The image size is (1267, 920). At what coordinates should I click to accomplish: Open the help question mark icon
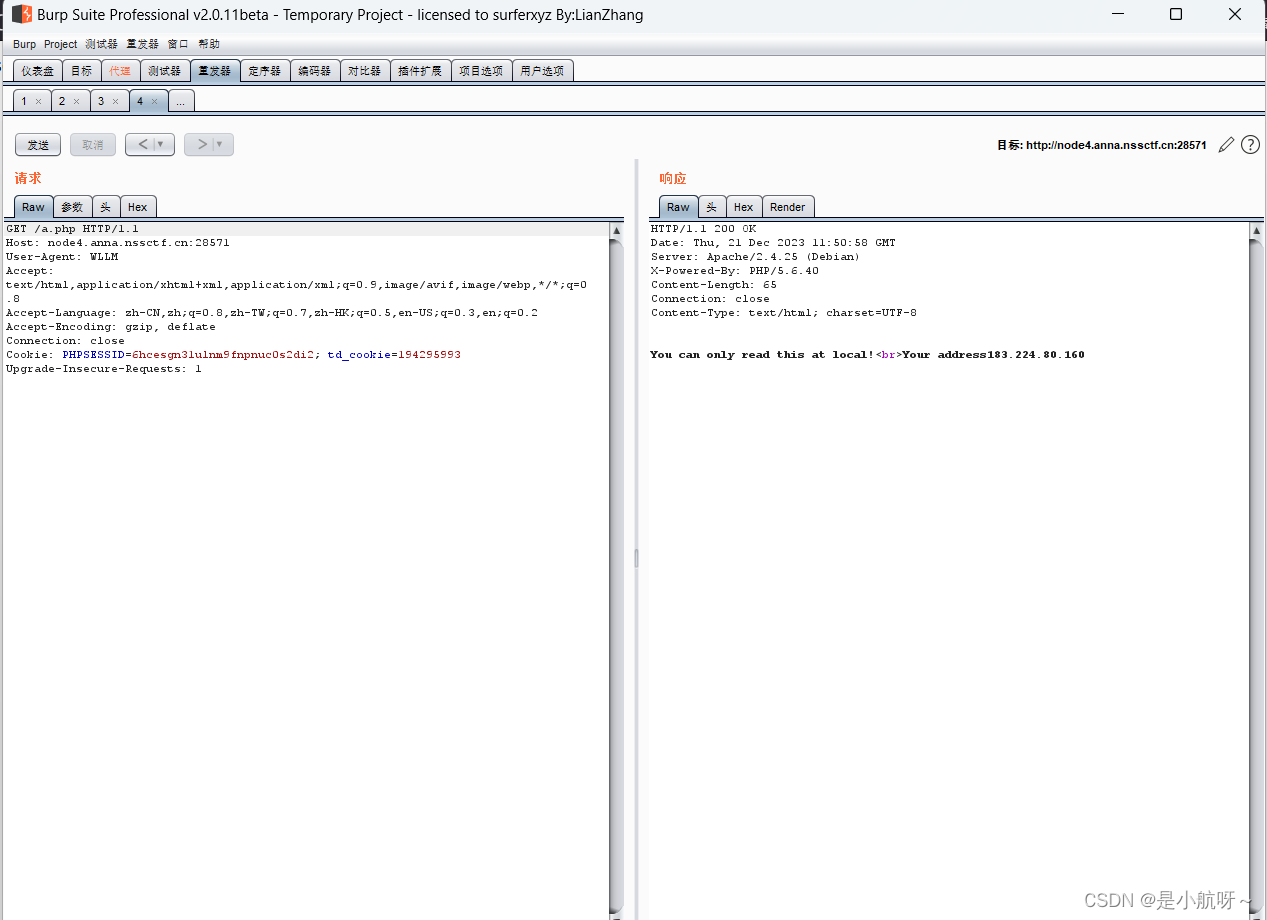coord(1250,145)
